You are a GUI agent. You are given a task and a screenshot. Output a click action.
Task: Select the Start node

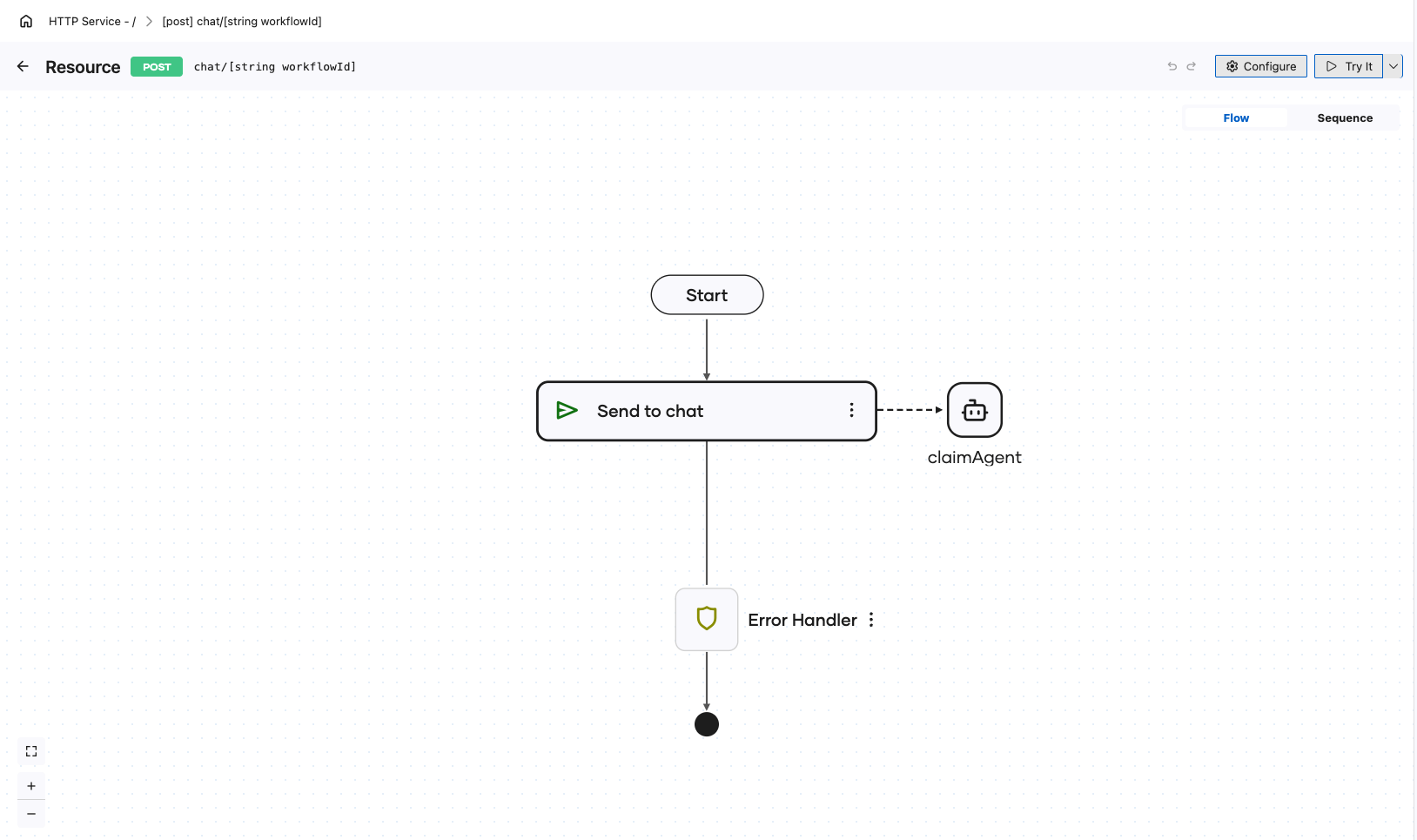click(x=707, y=295)
